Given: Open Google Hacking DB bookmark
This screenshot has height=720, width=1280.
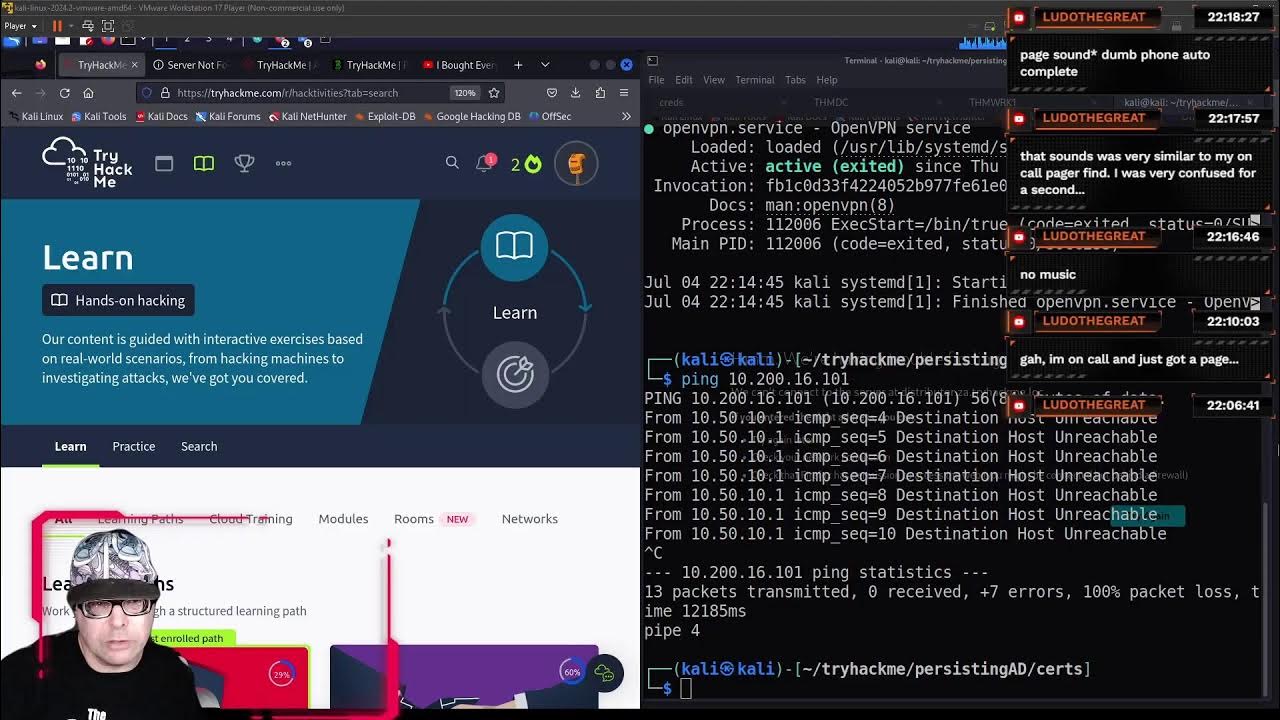Looking at the screenshot, I should [471, 116].
